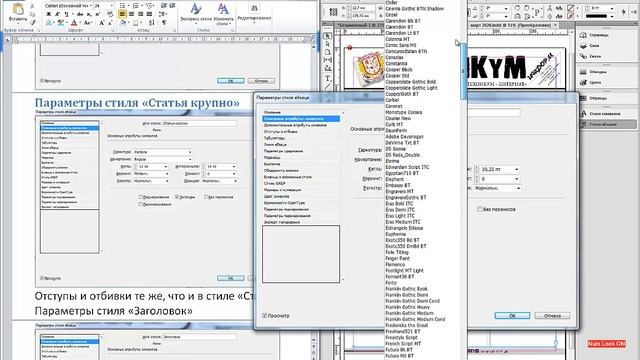This screenshot has width=640, height=360.
Task: Open the leading 10,25 pt dropdown
Action: [517, 169]
